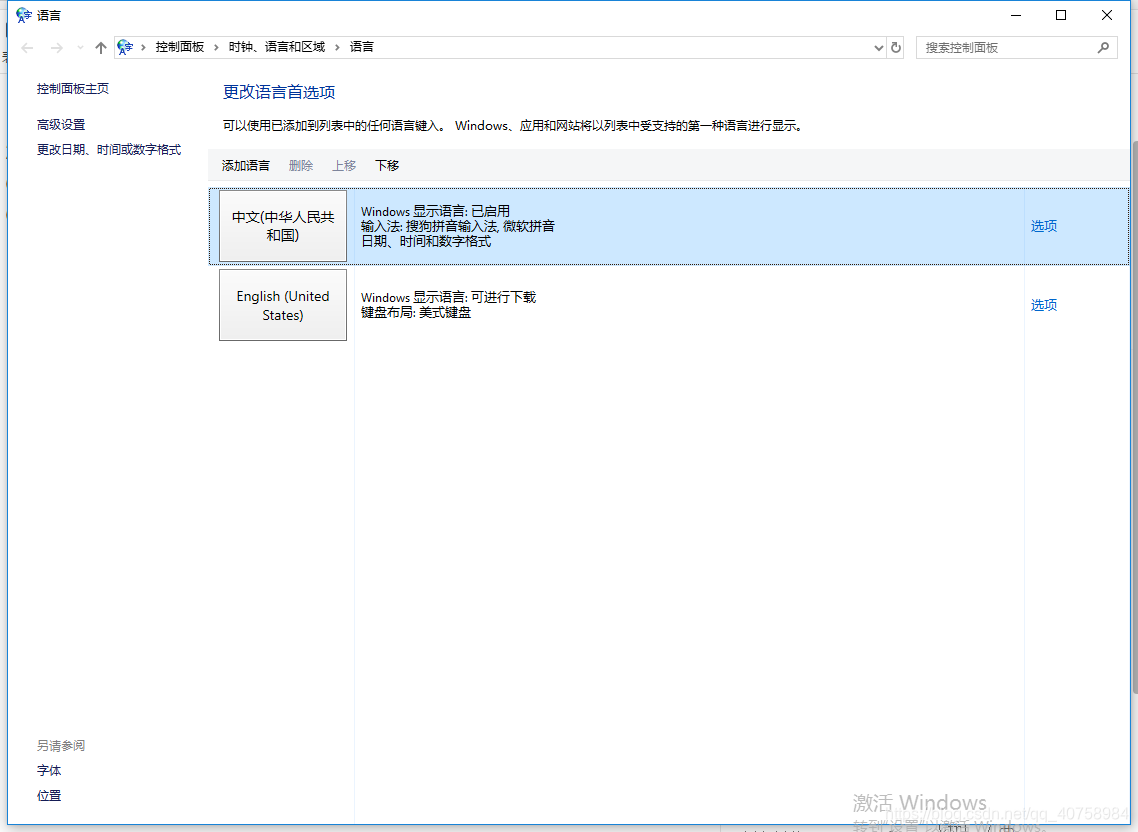This screenshot has height=832, width=1138.
Task: Click text 键盘布局: 美式键盘
Action: point(416,313)
